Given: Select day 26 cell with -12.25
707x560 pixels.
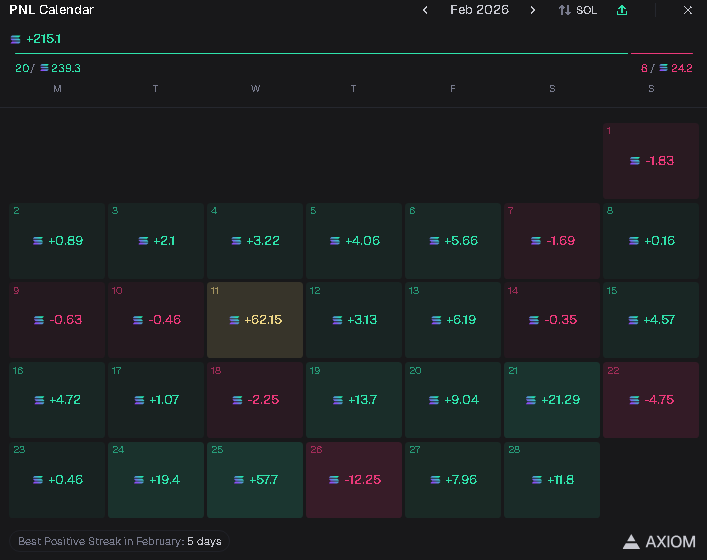Looking at the screenshot, I should coord(354,480).
